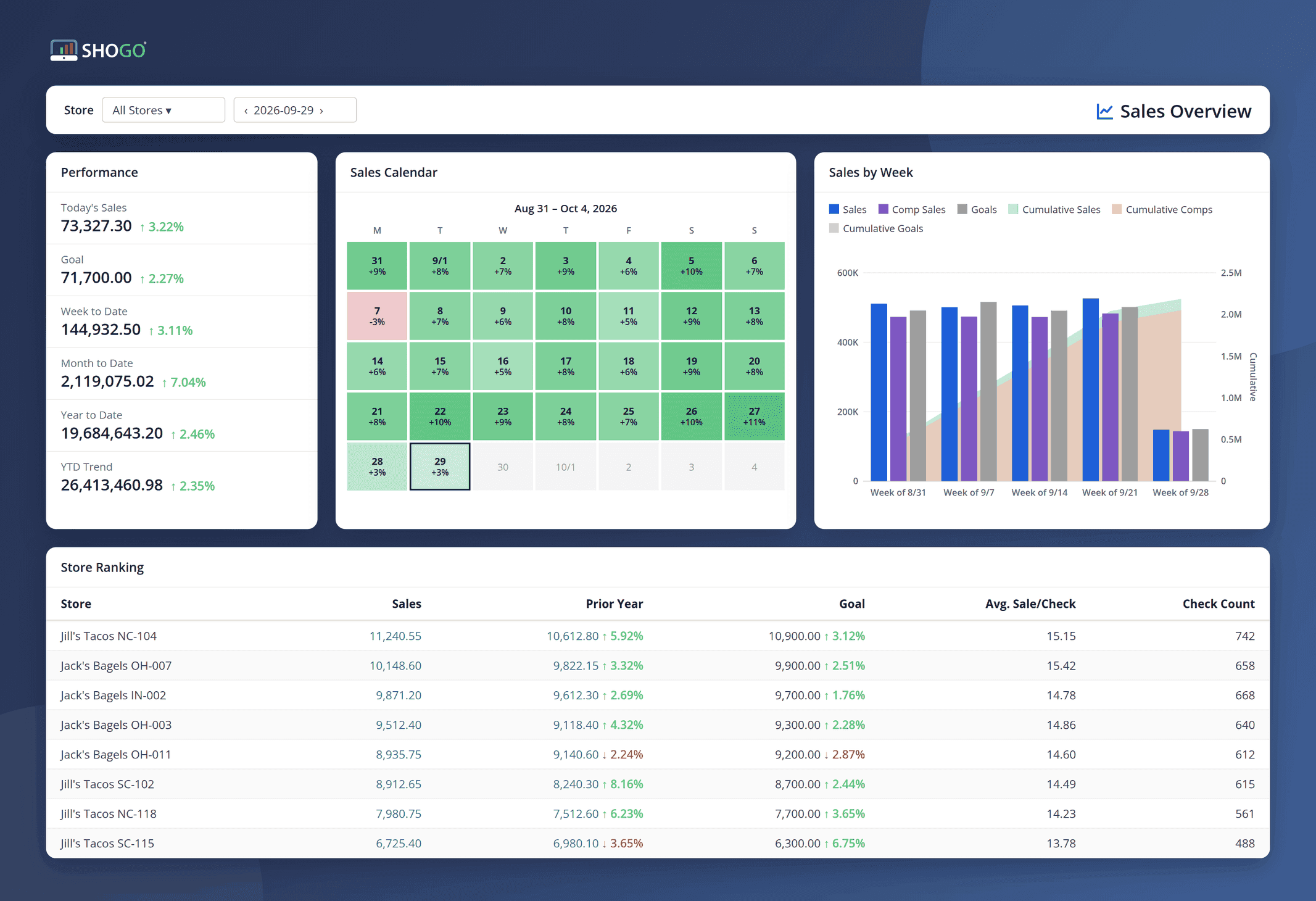Select calendar day 28 cell

(377, 467)
